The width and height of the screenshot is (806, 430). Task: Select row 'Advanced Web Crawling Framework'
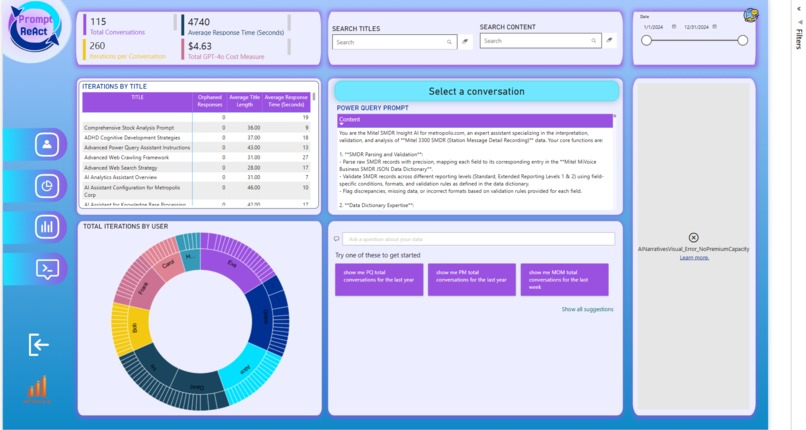coord(196,157)
